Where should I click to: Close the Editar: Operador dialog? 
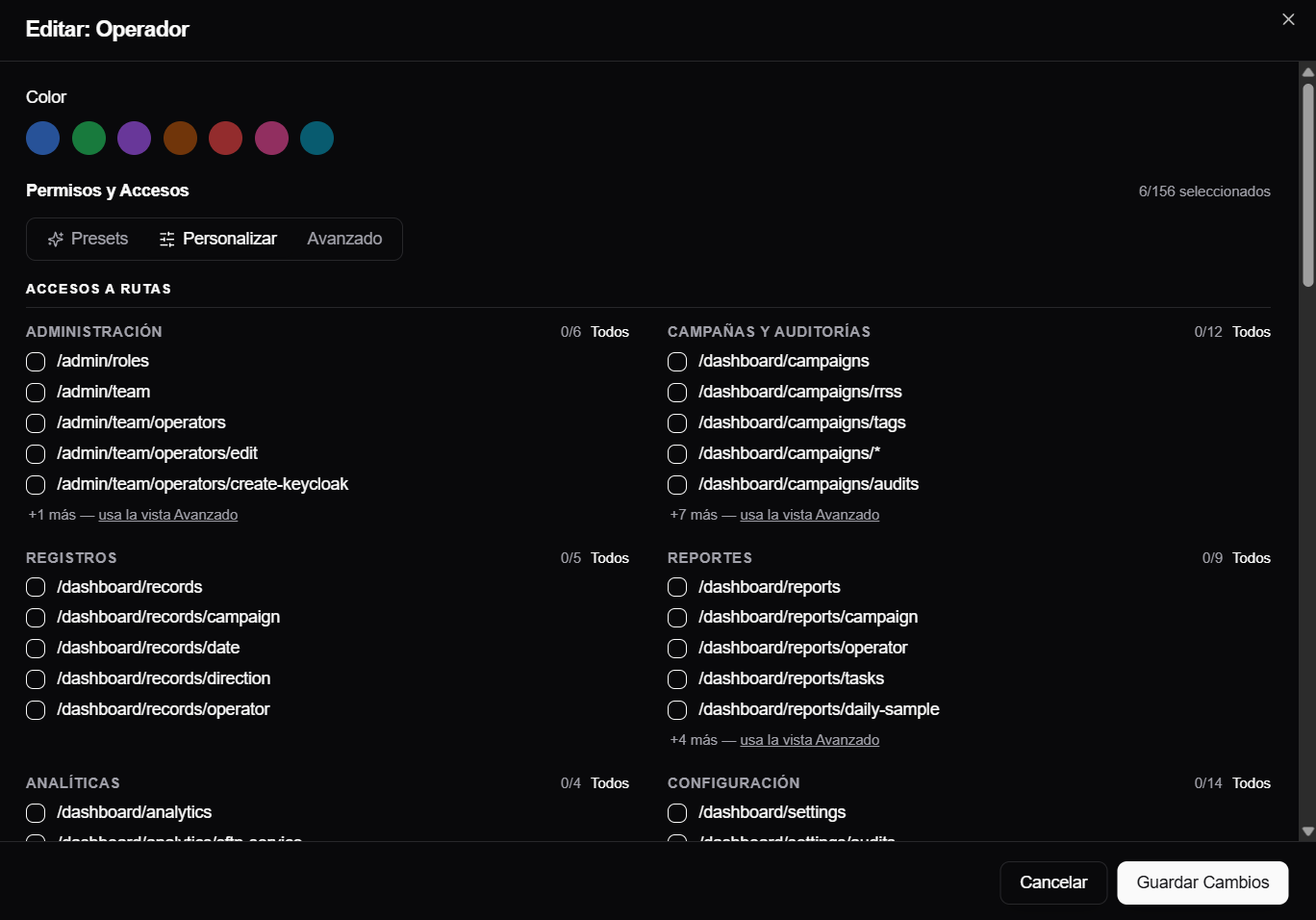pos(1288,19)
